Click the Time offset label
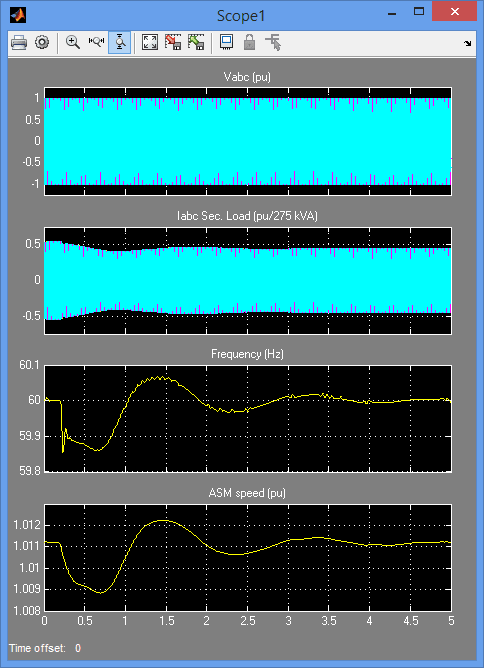 tap(37, 649)
